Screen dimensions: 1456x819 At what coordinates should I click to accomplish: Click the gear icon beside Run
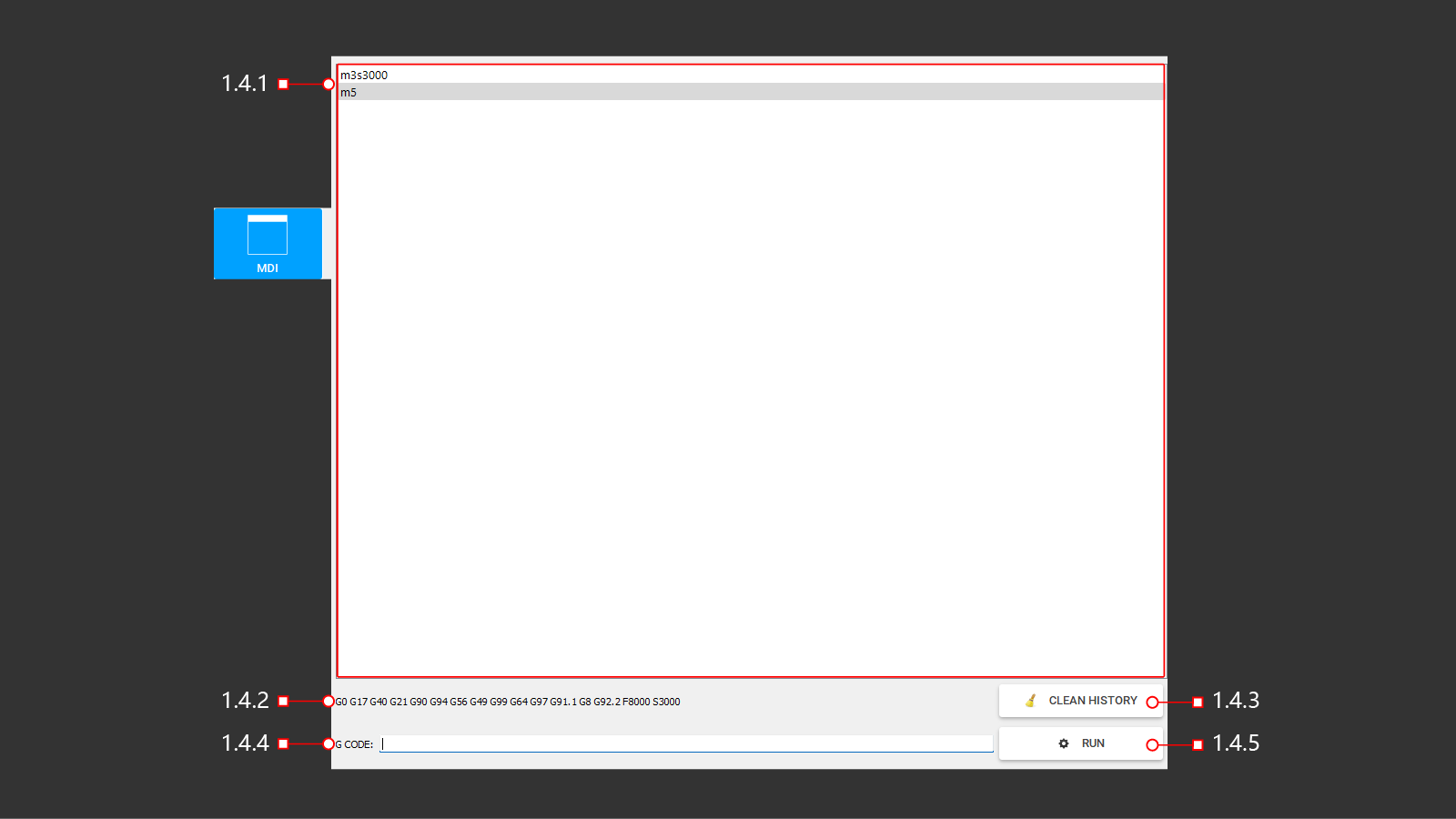(x=1063, y=743)
